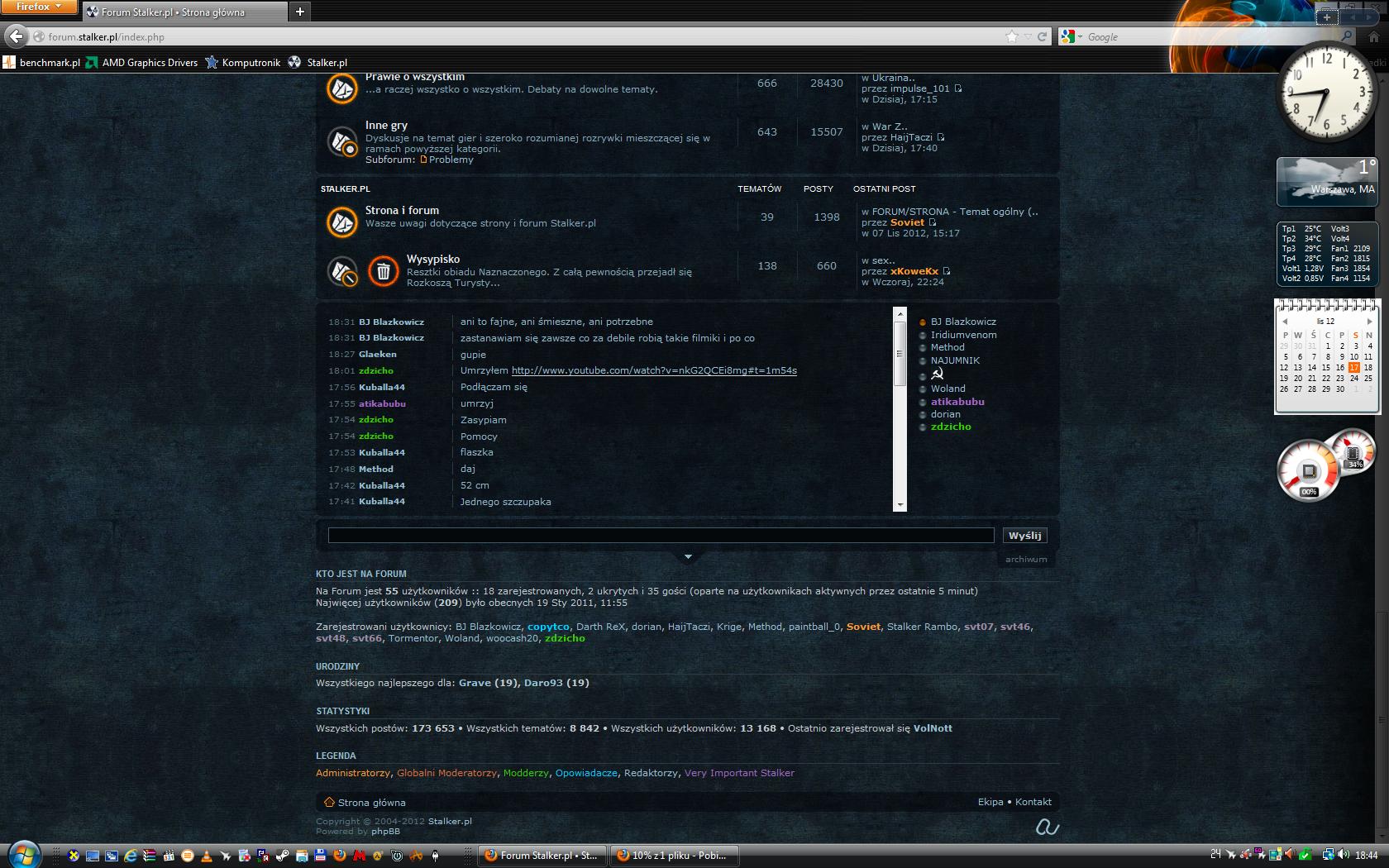Click the magnifier icon in Google search box
Image resolution: width=1389 pixels, height=868 pixels.
point(1347,36)
